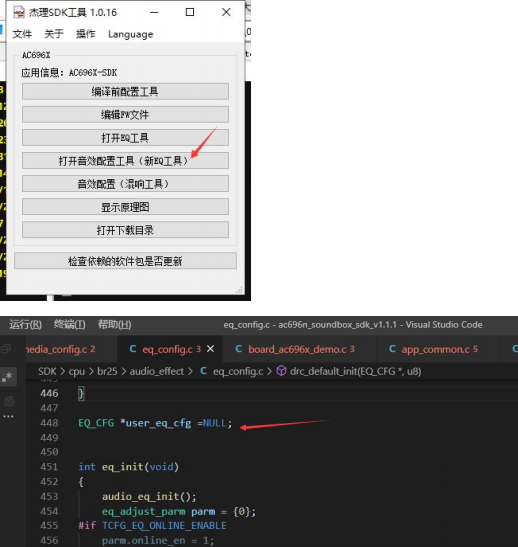The height and width of the screenshot is (547, 518).
Task: Open the Language menu
Action: 130,34
